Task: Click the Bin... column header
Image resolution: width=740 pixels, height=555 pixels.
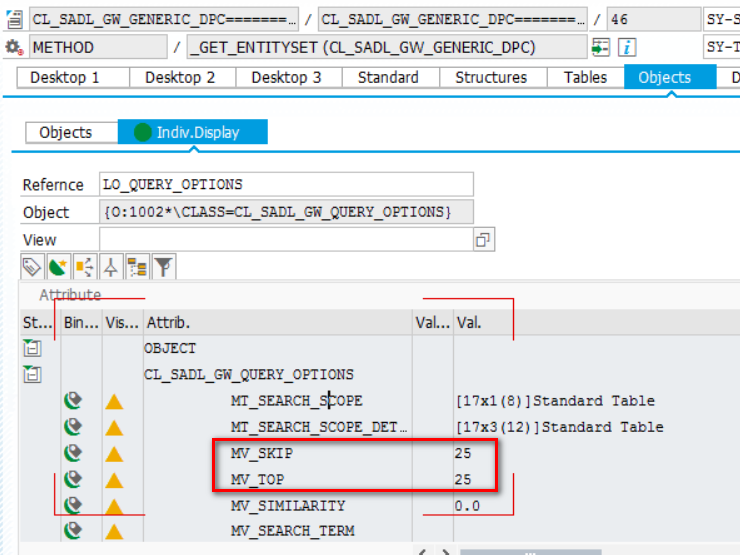Action: pyautogui.click(x=81, y=323)
